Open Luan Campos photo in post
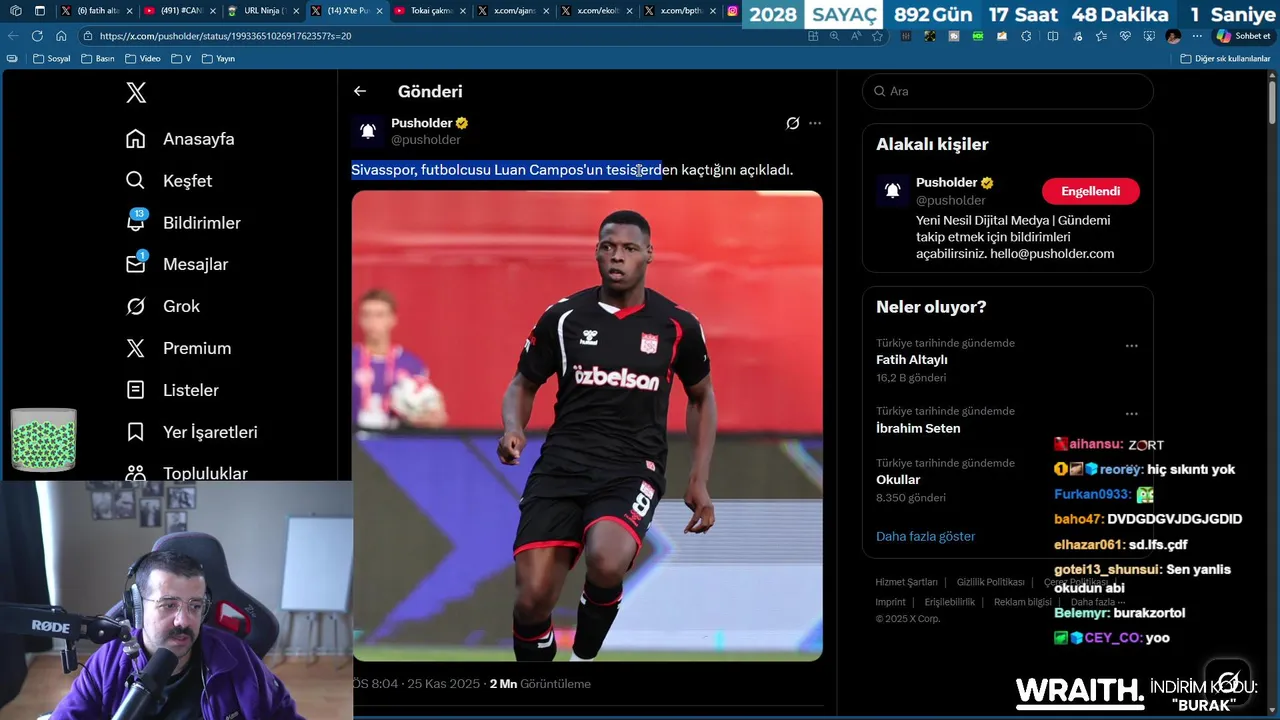This screenshot has height=720, width=1280. pyautogui.click(x=587, y=426)
